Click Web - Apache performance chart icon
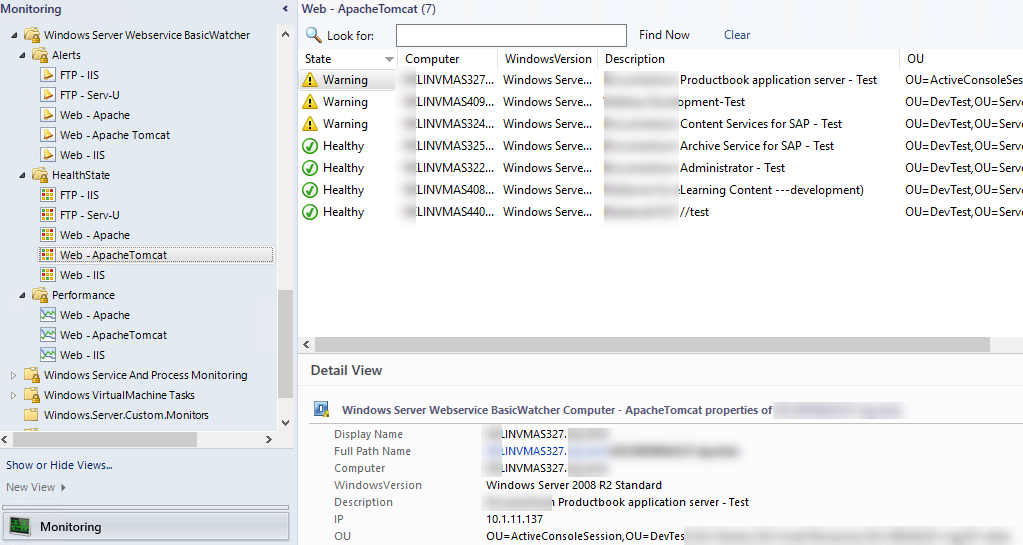 tap(48, 315)
